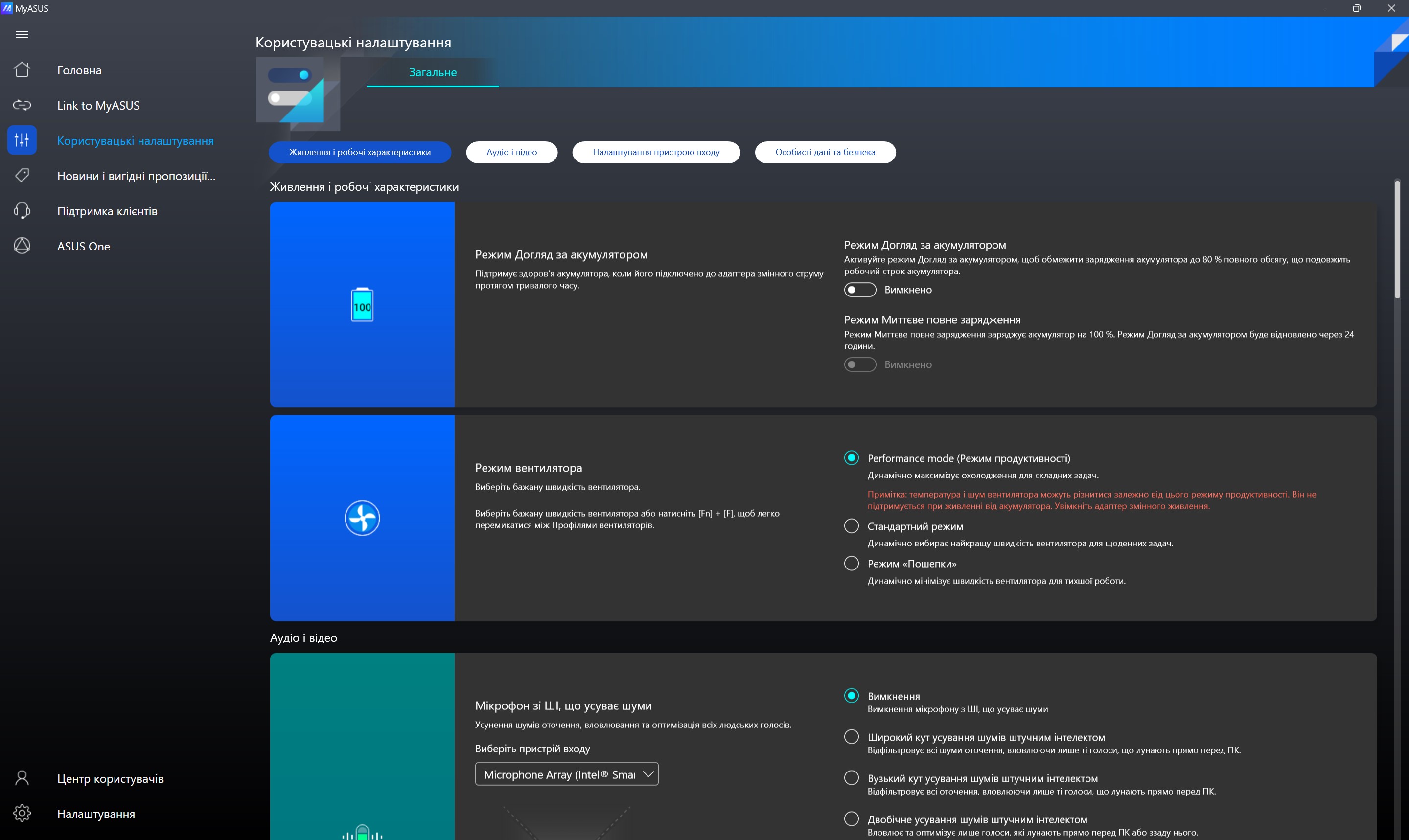
Task: Switch to the Загальне tab
Action: click(x=433, y=72)
